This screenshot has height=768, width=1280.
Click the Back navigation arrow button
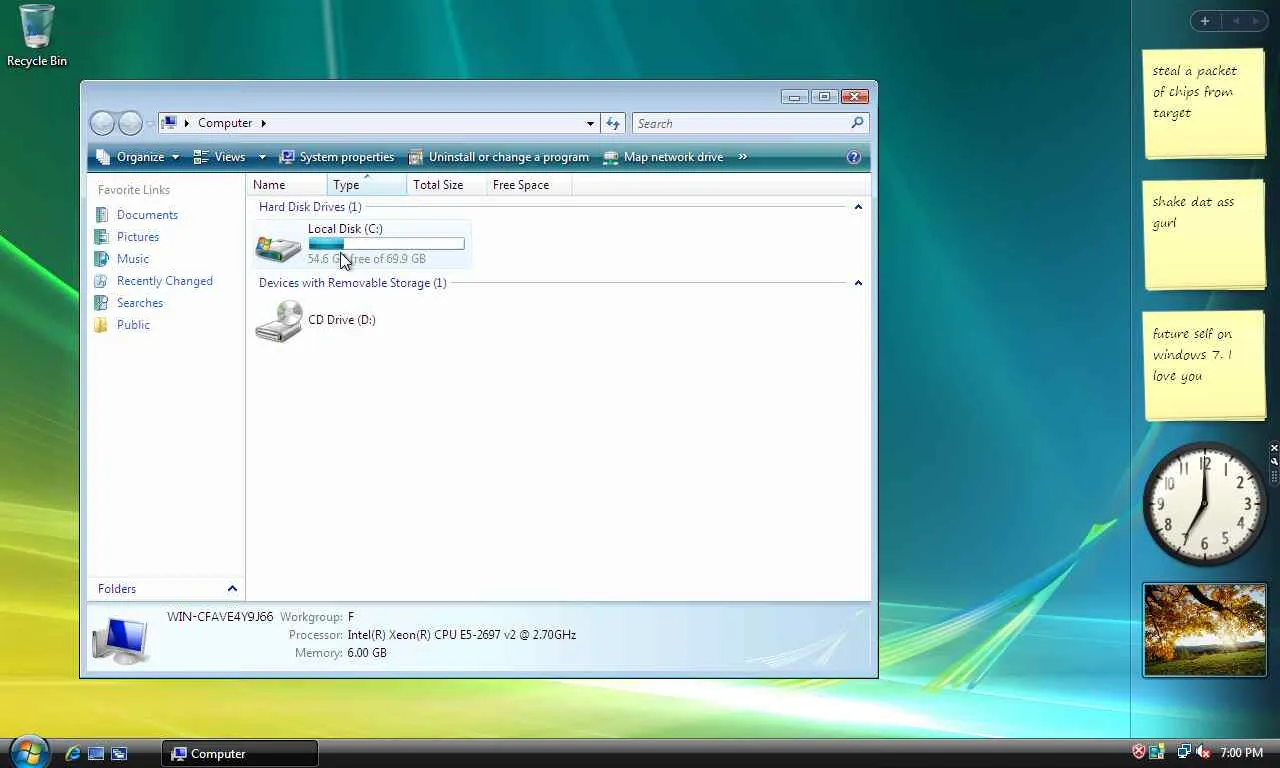tap(102, 123)
